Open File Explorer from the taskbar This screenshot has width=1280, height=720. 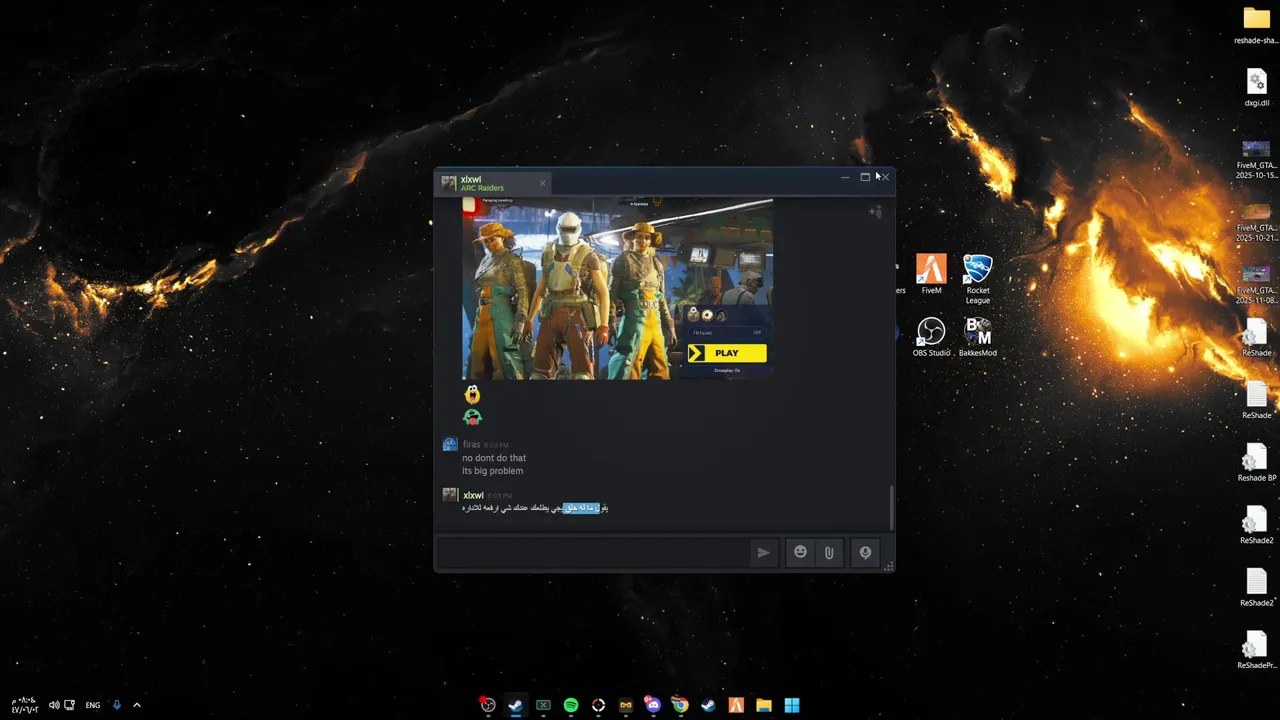click(764, 705)
